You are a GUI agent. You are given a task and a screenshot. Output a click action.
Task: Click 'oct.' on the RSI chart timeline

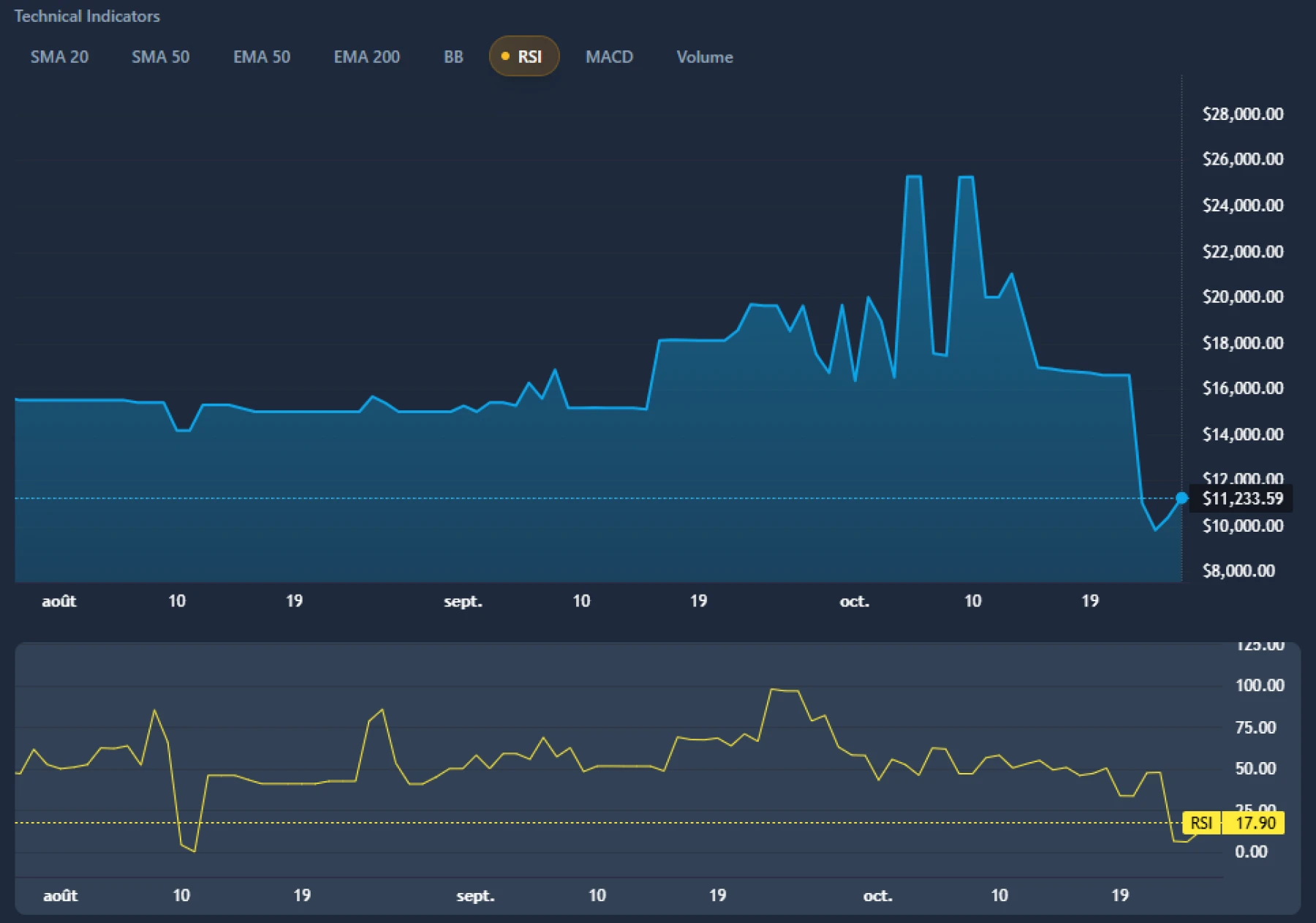point(877,895)
